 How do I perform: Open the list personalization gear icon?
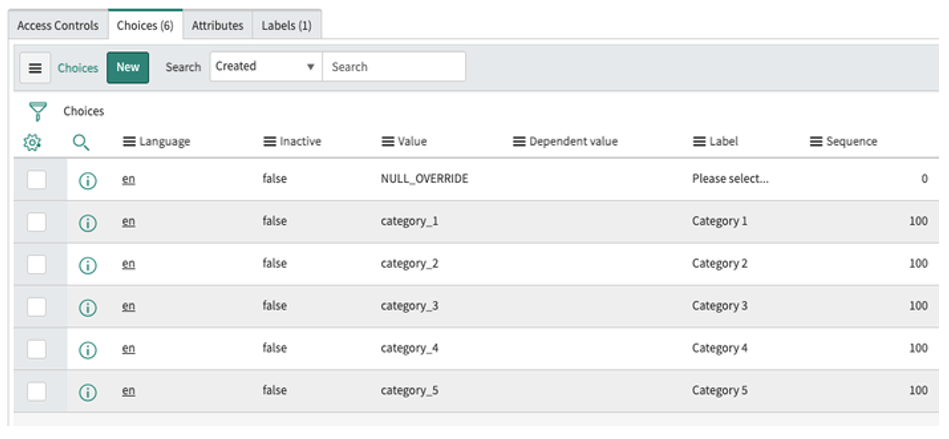point(32,142)
